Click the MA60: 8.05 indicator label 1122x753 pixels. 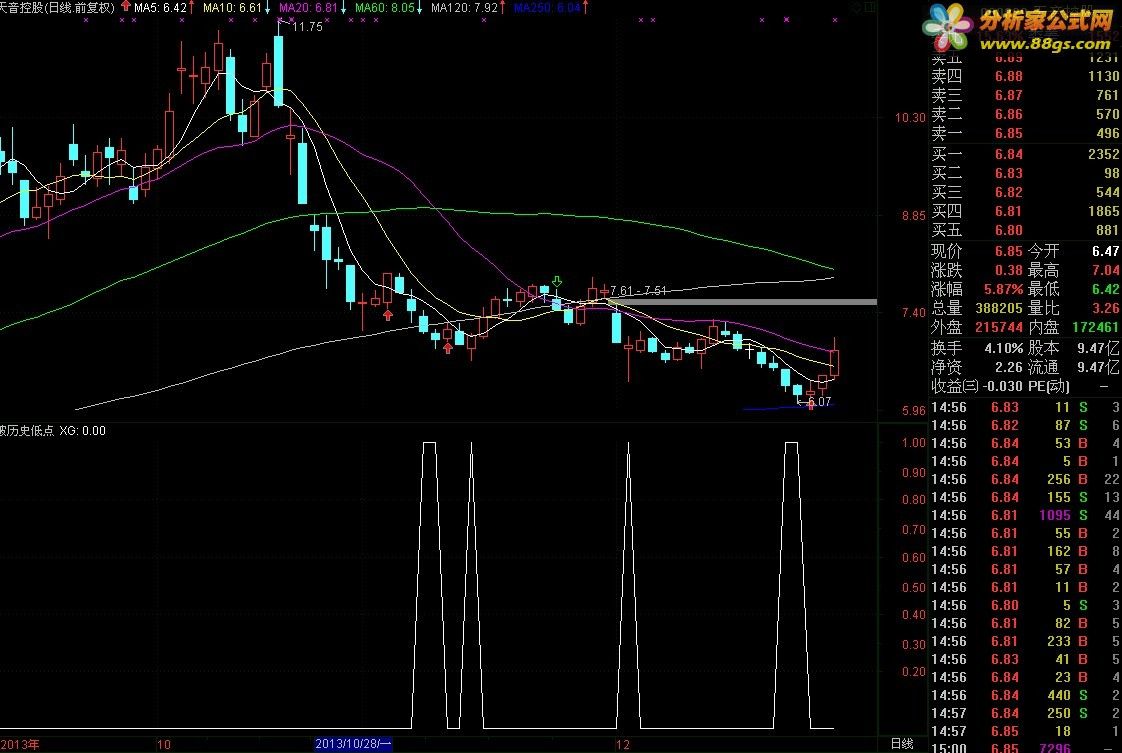(385, 8)
